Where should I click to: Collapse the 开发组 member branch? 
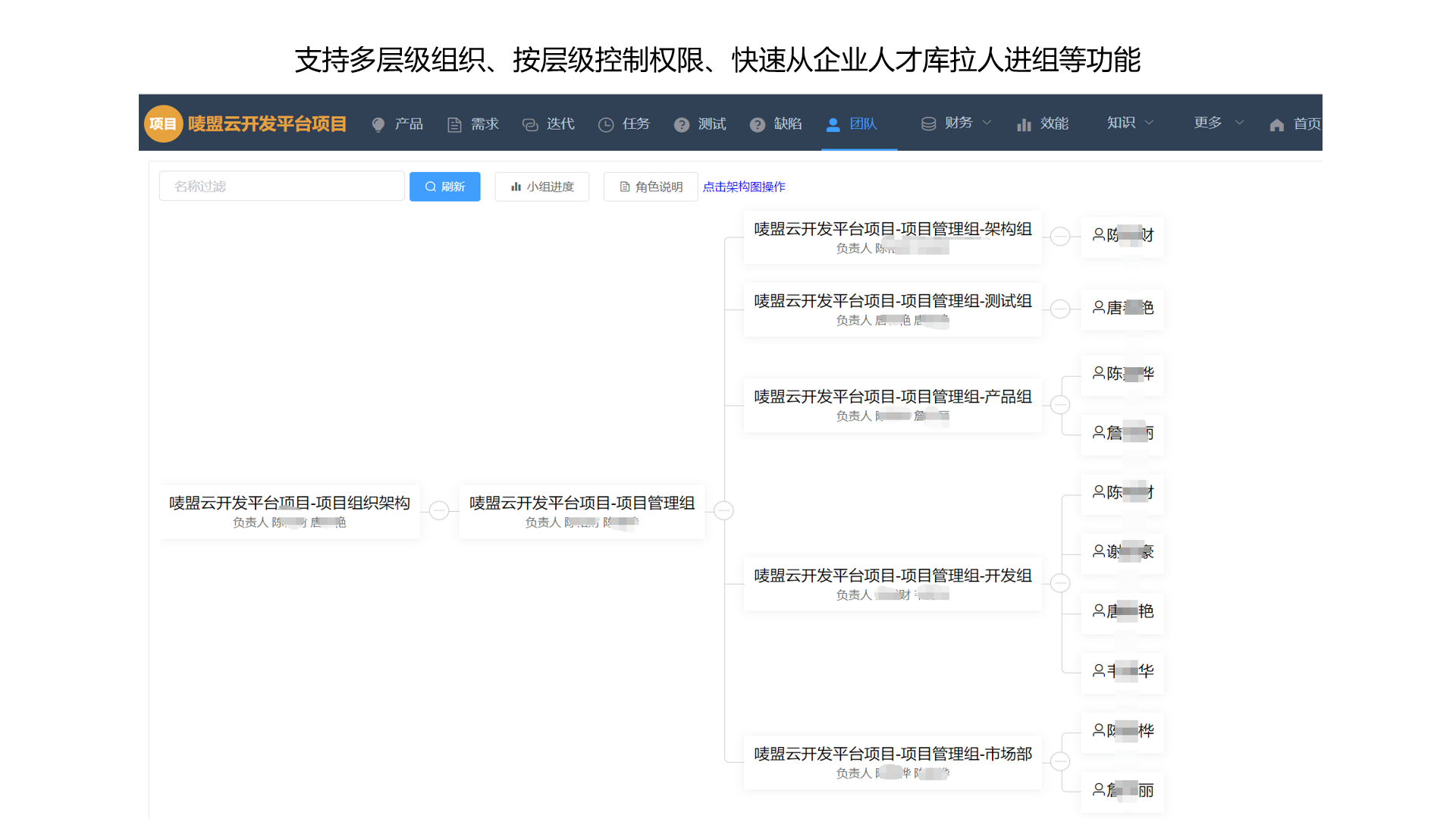coord(1060,583)
